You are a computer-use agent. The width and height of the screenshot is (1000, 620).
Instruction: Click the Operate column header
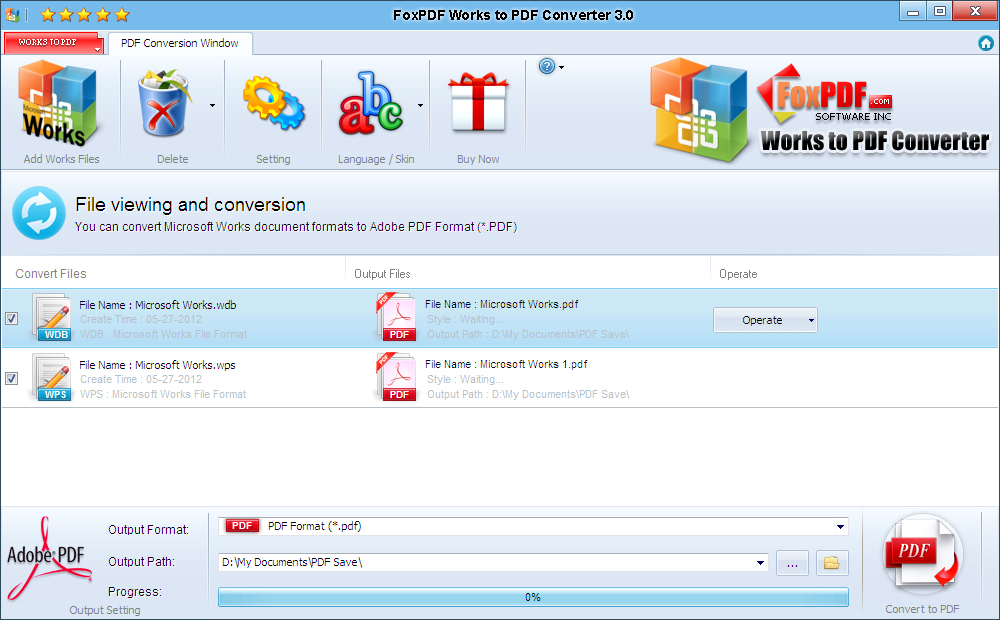coord(738,274)
